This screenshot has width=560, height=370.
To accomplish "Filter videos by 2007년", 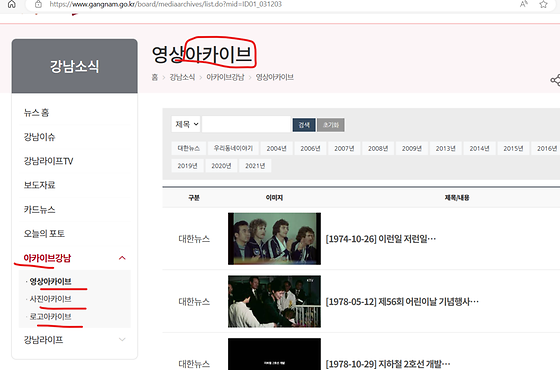I will [x=344, y=148].
